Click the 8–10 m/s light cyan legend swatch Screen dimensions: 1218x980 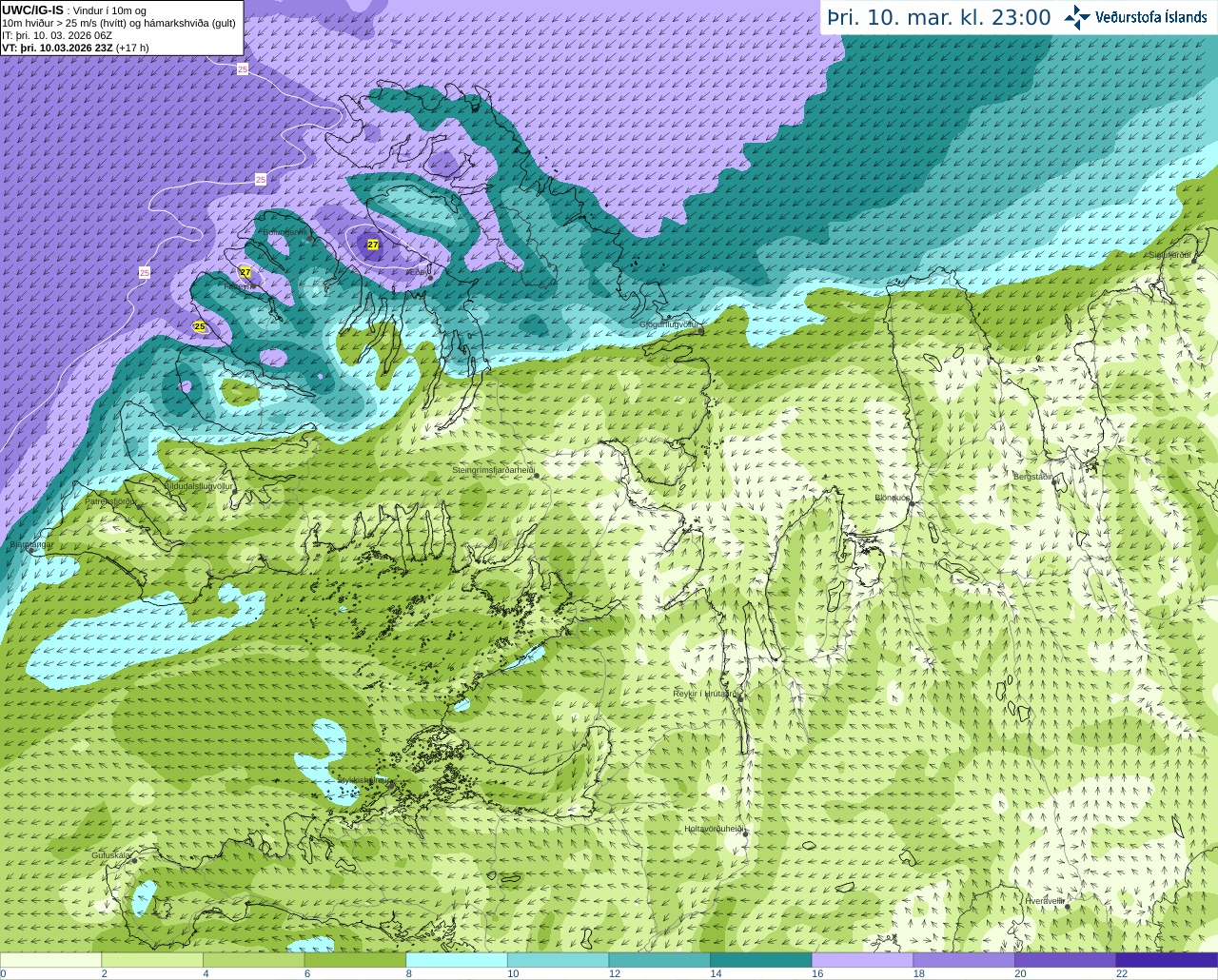[457, 960]
